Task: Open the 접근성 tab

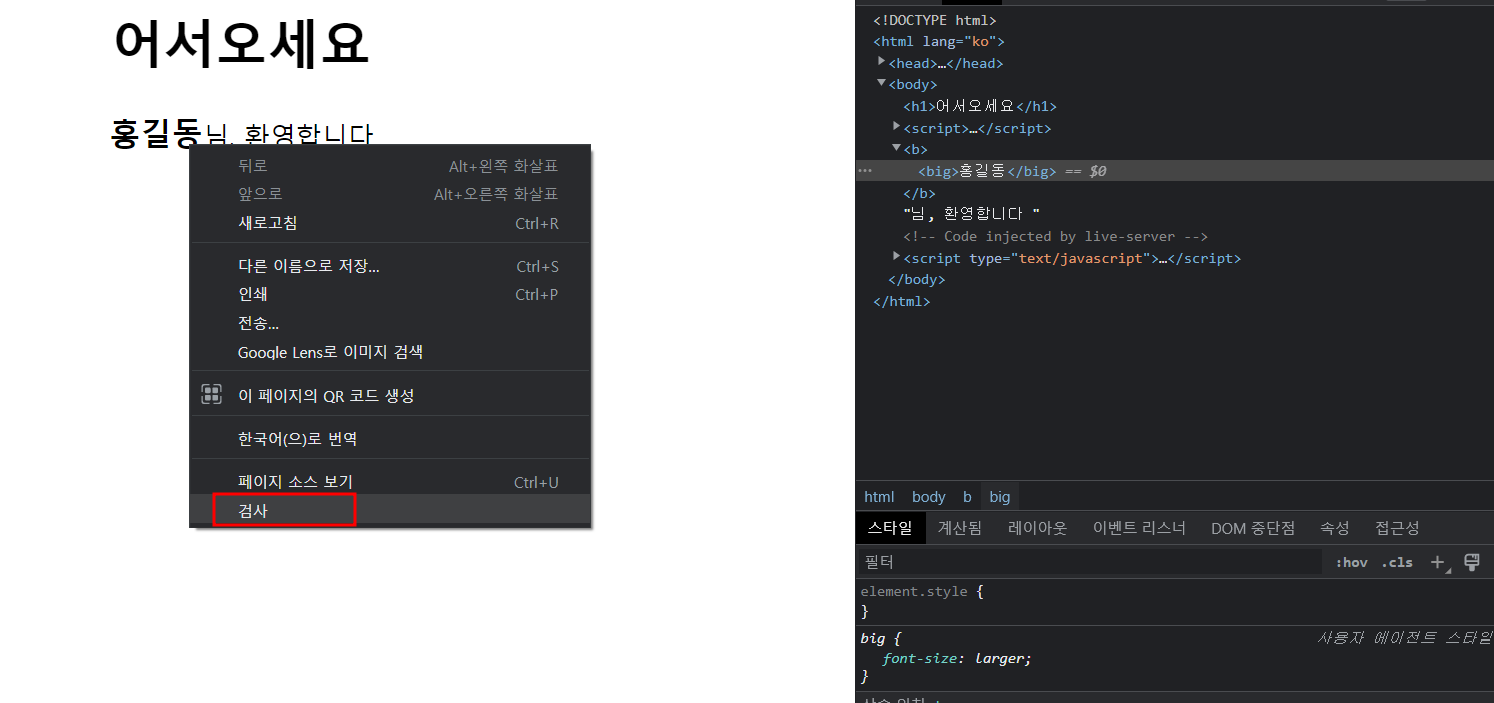Action: (x=1397, y=528)
